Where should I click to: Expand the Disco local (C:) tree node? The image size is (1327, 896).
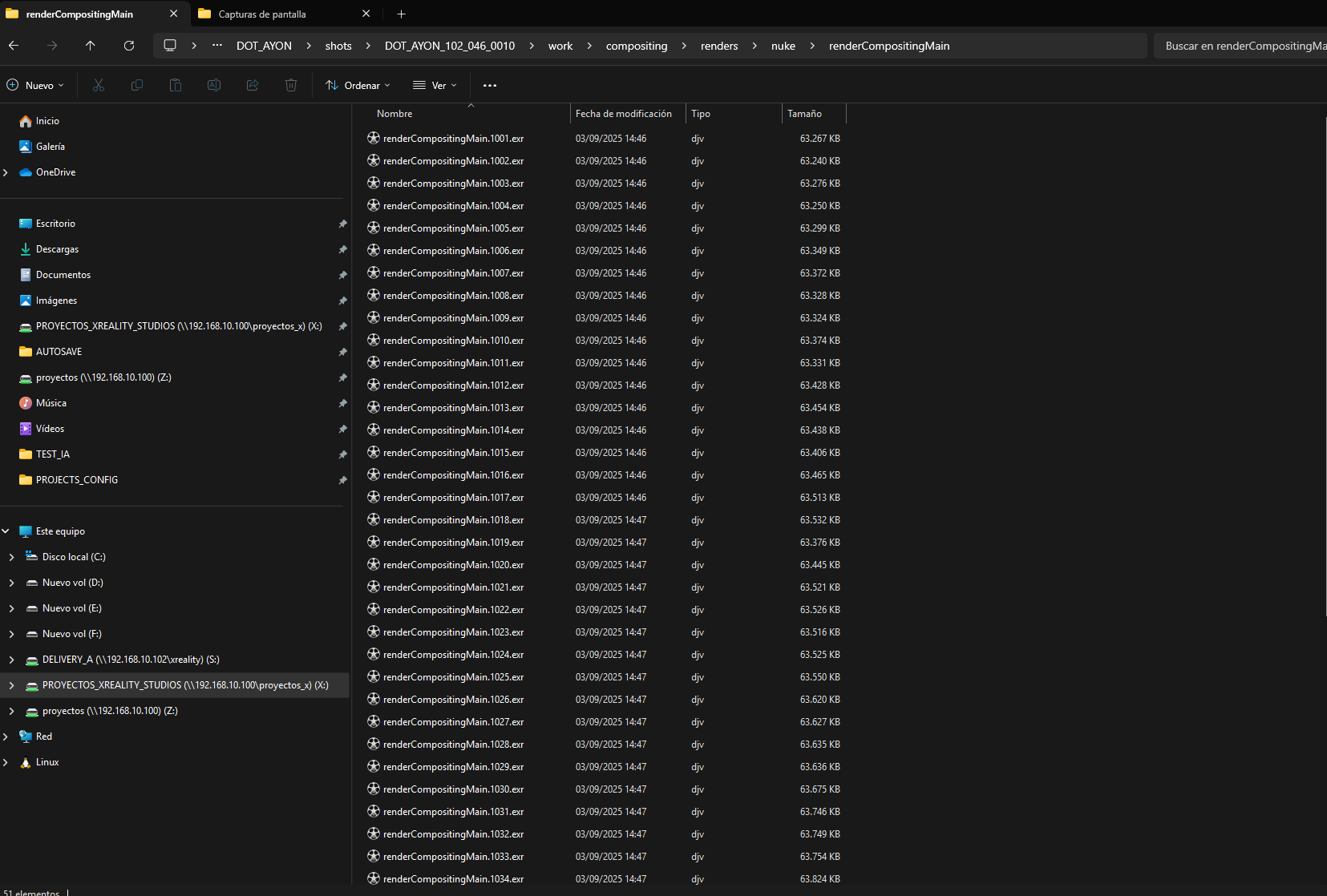pos(11,557)
